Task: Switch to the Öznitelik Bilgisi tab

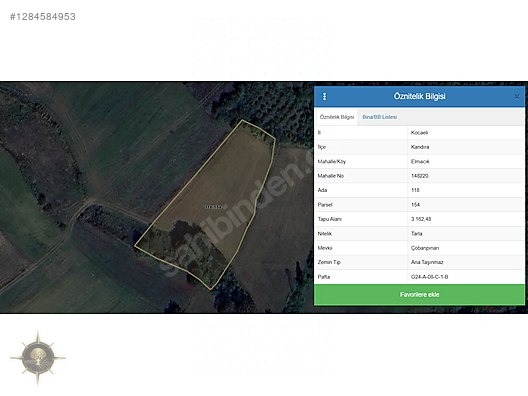Action: (336, 117)
